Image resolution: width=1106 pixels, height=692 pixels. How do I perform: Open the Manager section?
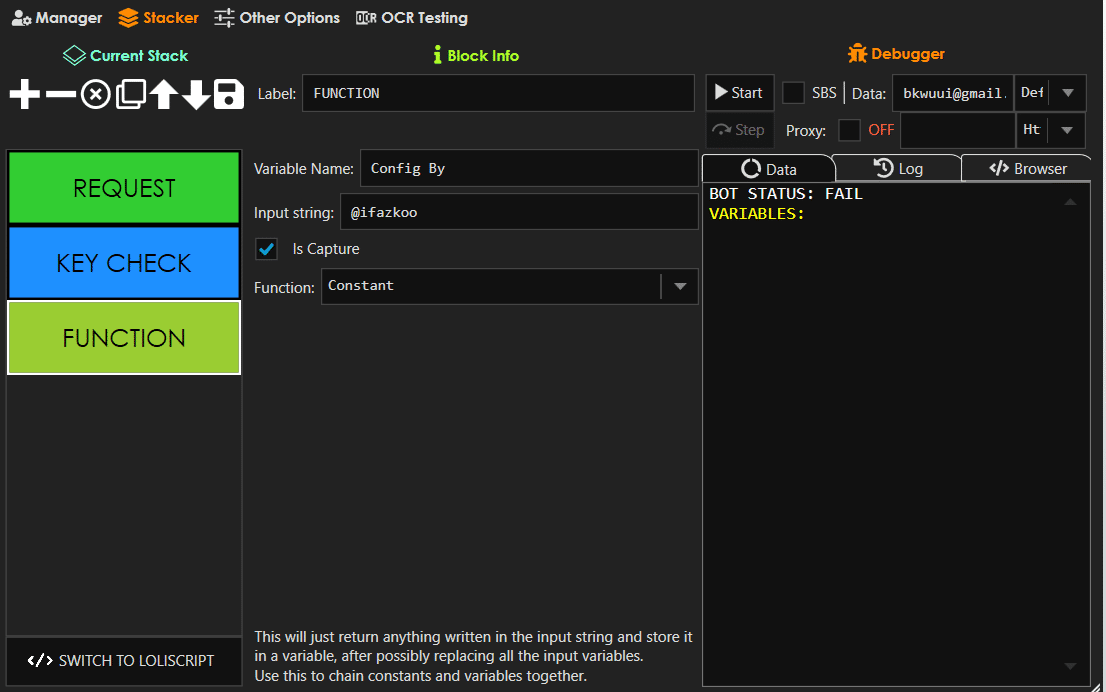[x=56, y=17]
